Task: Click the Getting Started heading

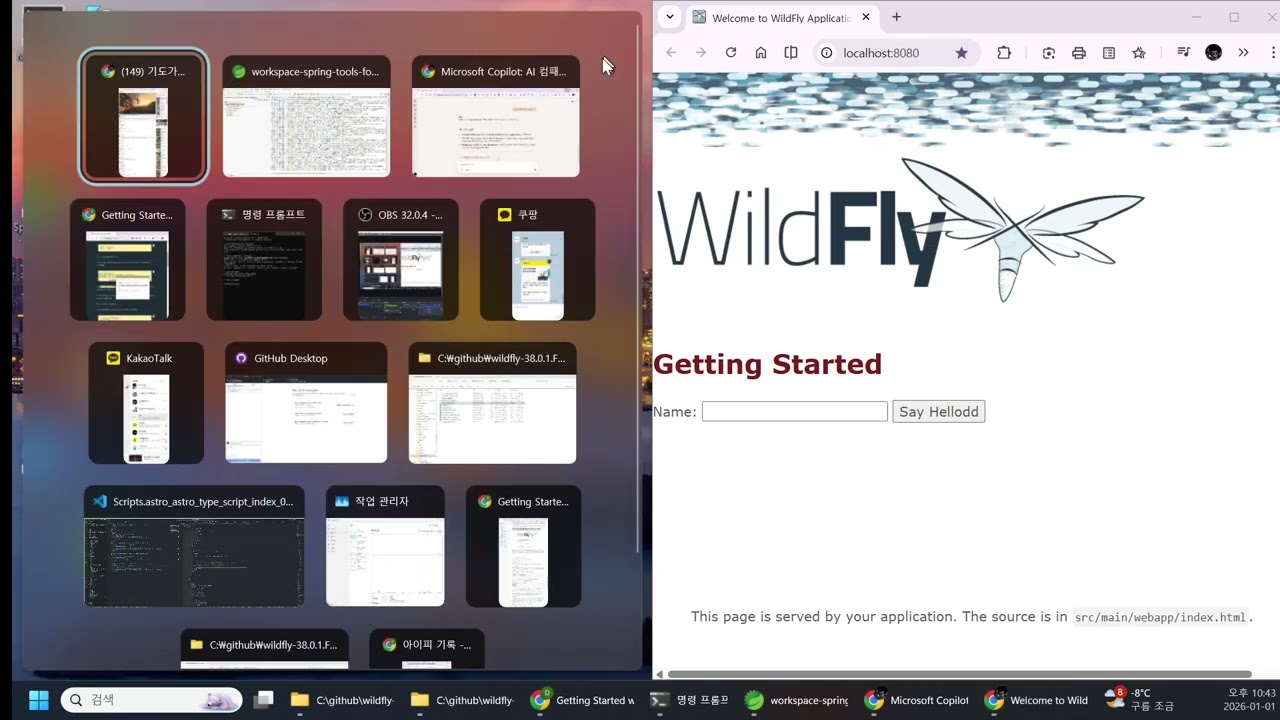Action: [767, 364]
